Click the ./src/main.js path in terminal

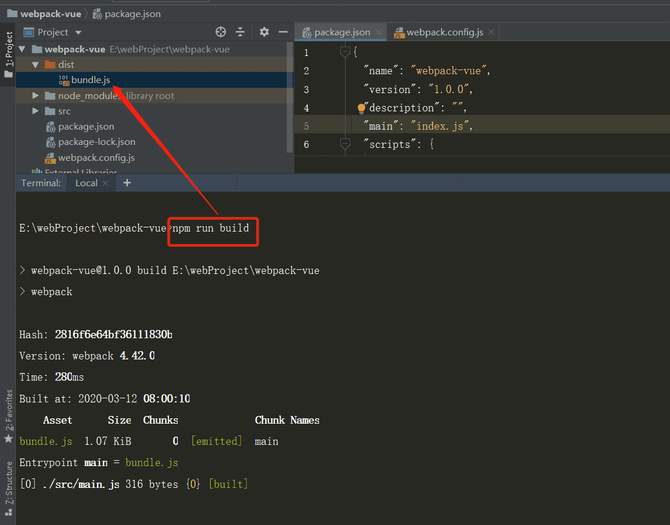[x=81, y=484]
